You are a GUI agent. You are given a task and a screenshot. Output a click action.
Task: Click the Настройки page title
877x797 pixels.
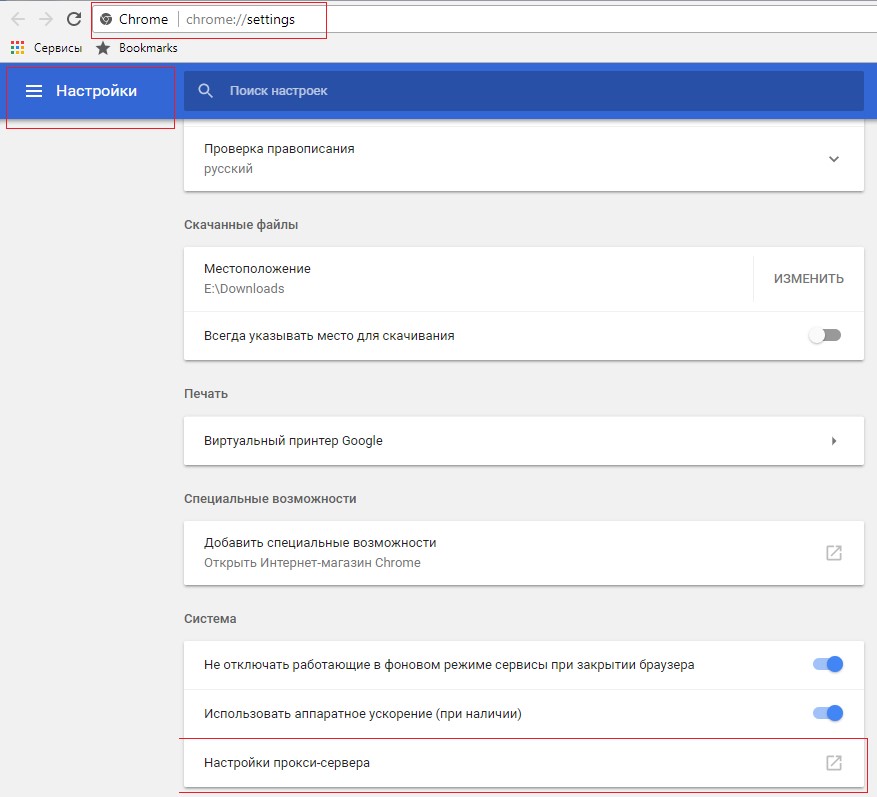[96, 91]
